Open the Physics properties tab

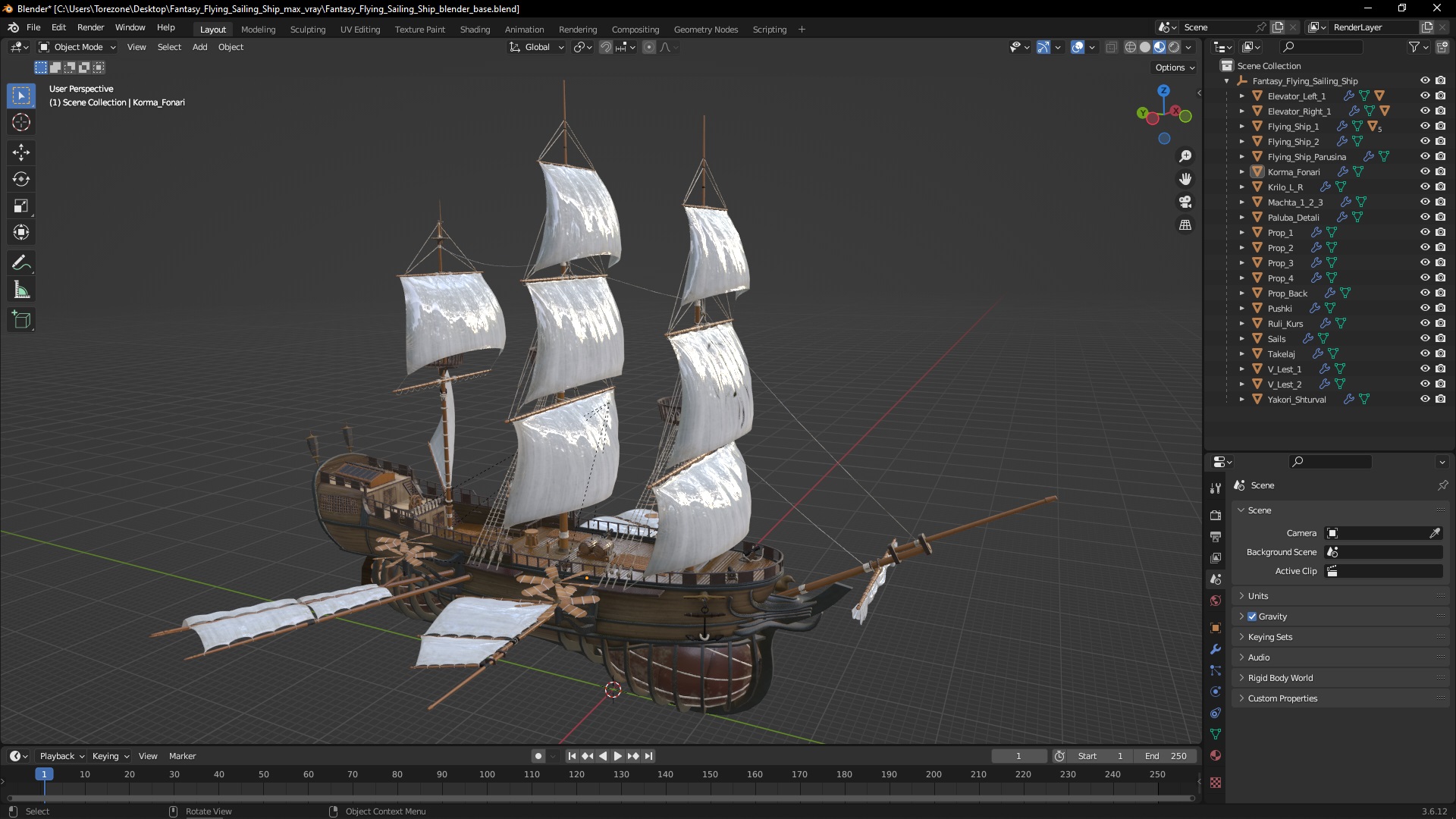point(1216,692)
